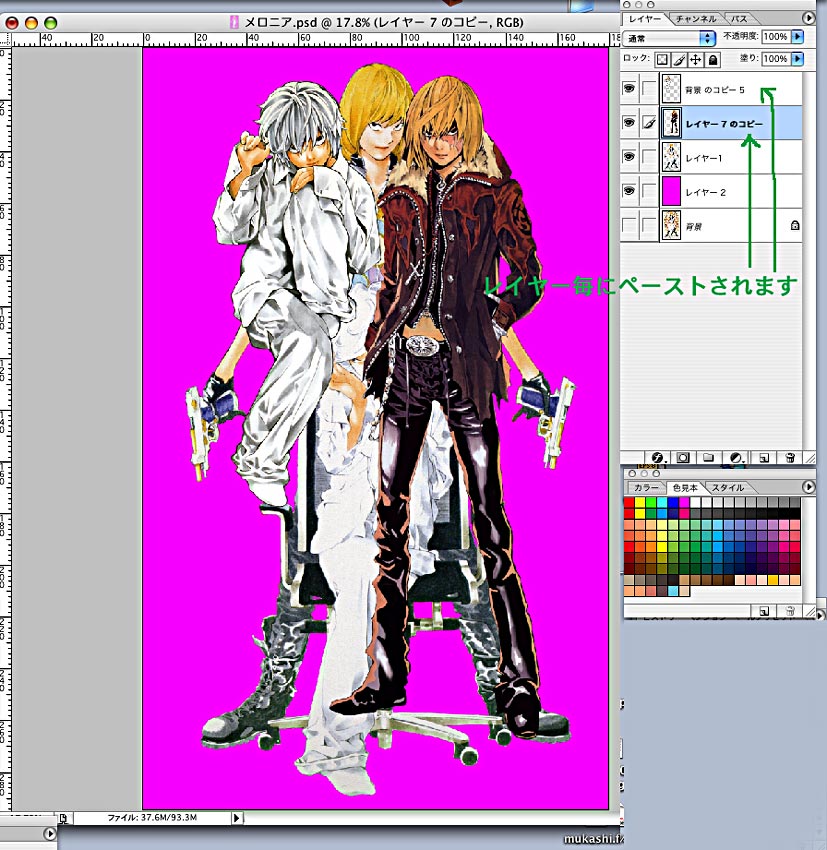Click round arrow button at bottom-left of window
Screen dimensions: 827x850
pos(50,834)
